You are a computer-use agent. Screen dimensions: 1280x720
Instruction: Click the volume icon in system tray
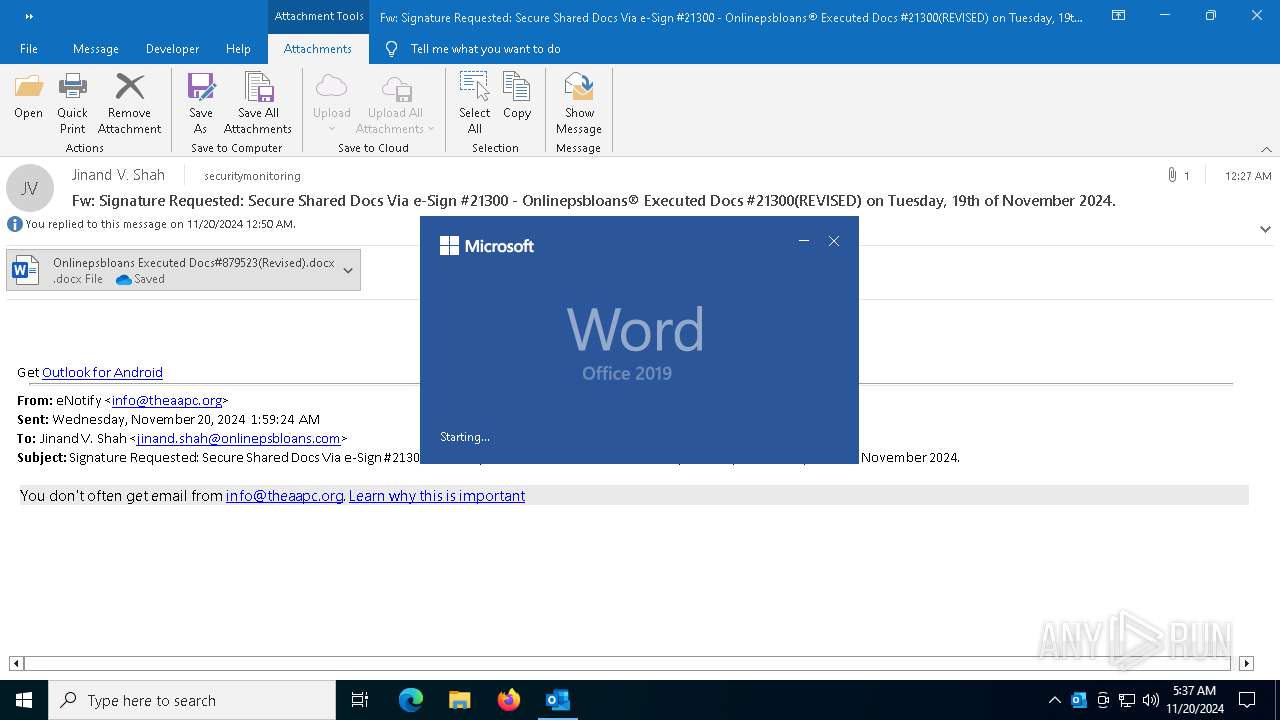click(1151, 700)
